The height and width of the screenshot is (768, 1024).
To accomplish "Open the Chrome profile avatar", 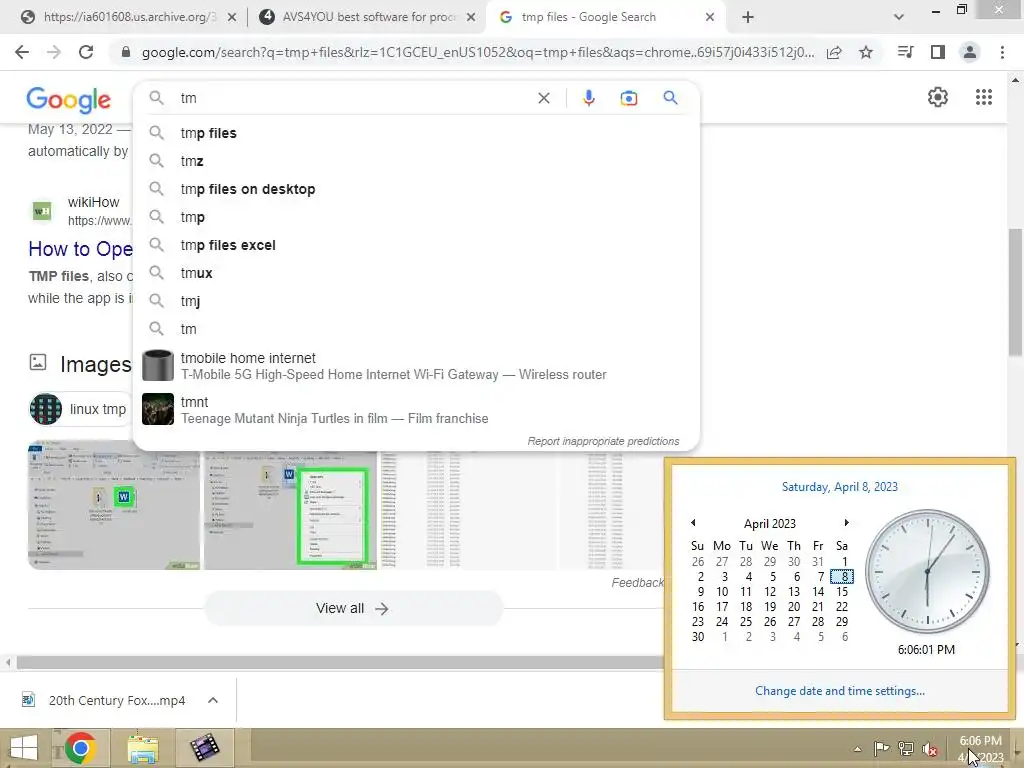I will [x=970, y=52].
